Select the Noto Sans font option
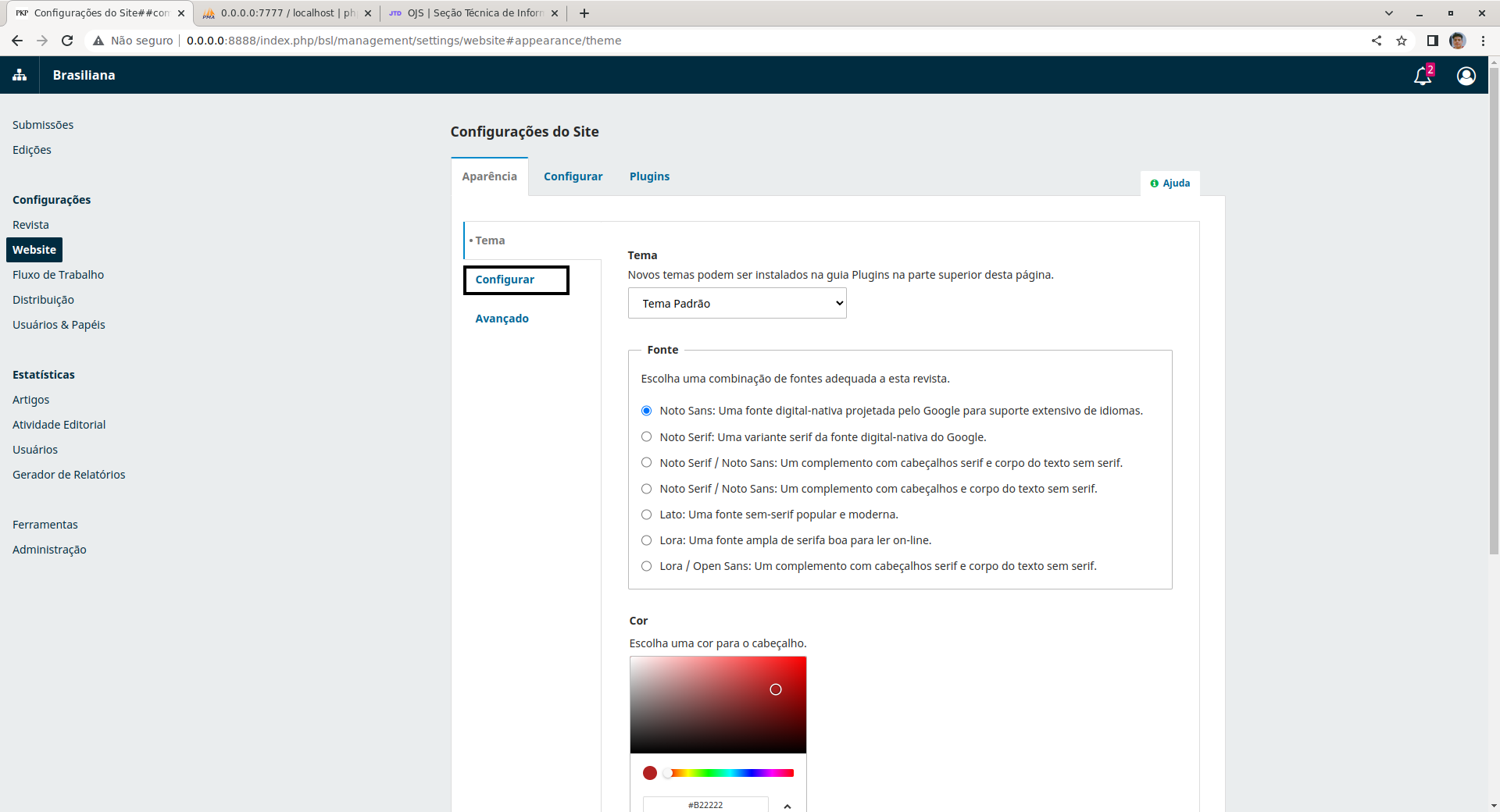The width and height of the screenshot is (1500, 812). tap(646, 411)
